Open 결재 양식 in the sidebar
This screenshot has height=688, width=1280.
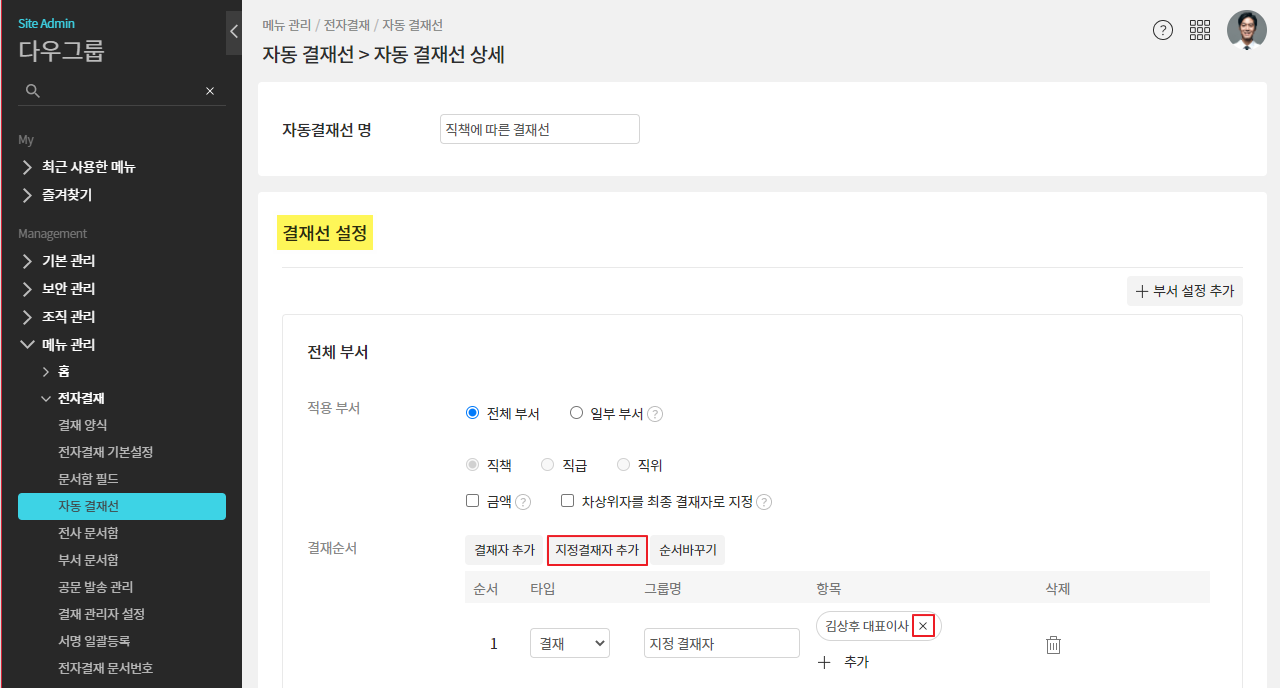pos(82,425)
